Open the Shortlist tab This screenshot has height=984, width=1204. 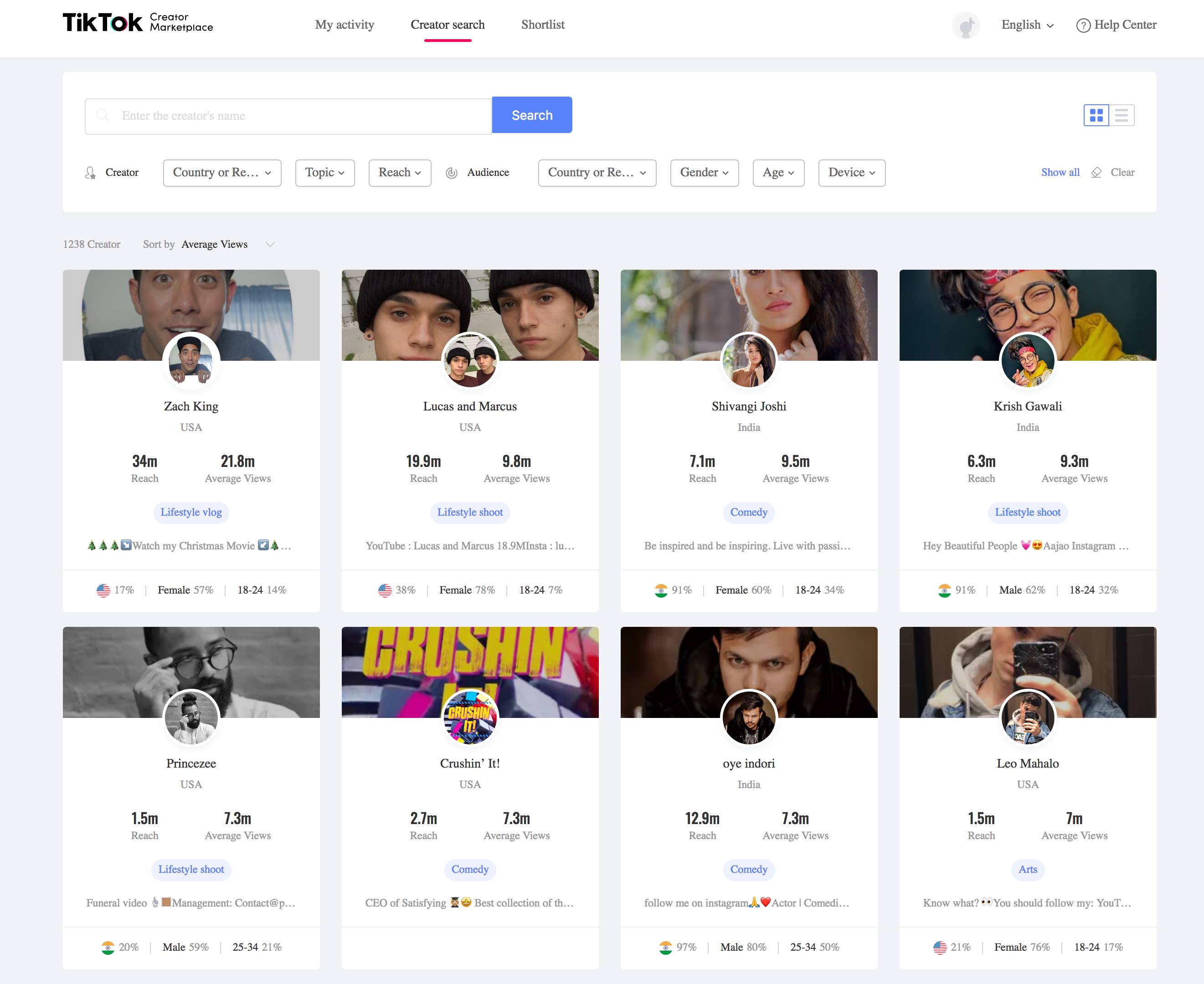pyautogui.click(x=542, y=25)
